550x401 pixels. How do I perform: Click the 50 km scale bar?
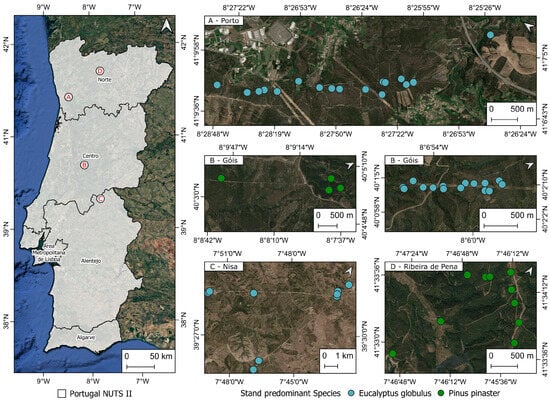click(x=140, y=367)
